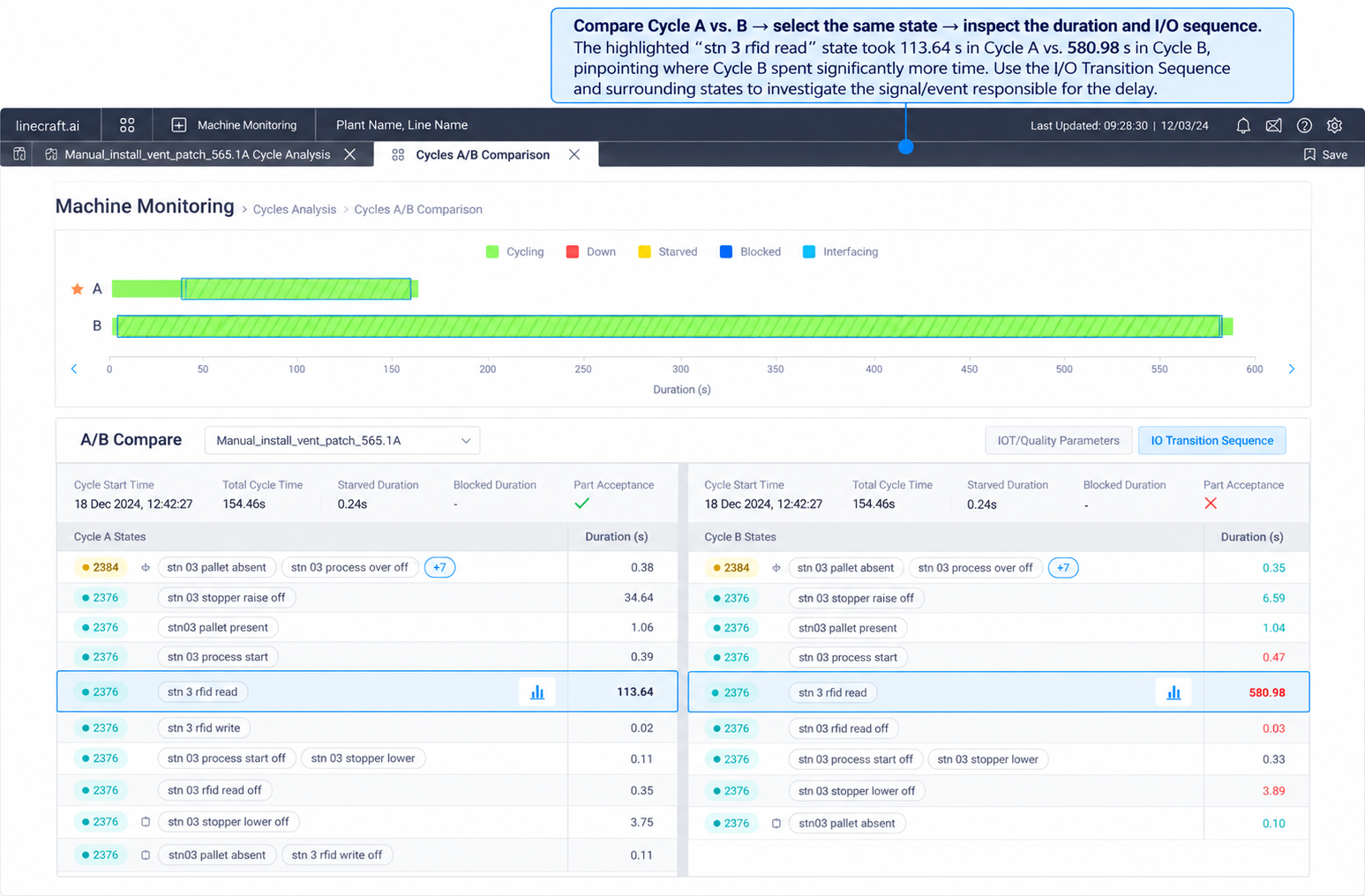Open the settings gear icon
The width and height of the screenshot is (1365, 896).
1335,125
